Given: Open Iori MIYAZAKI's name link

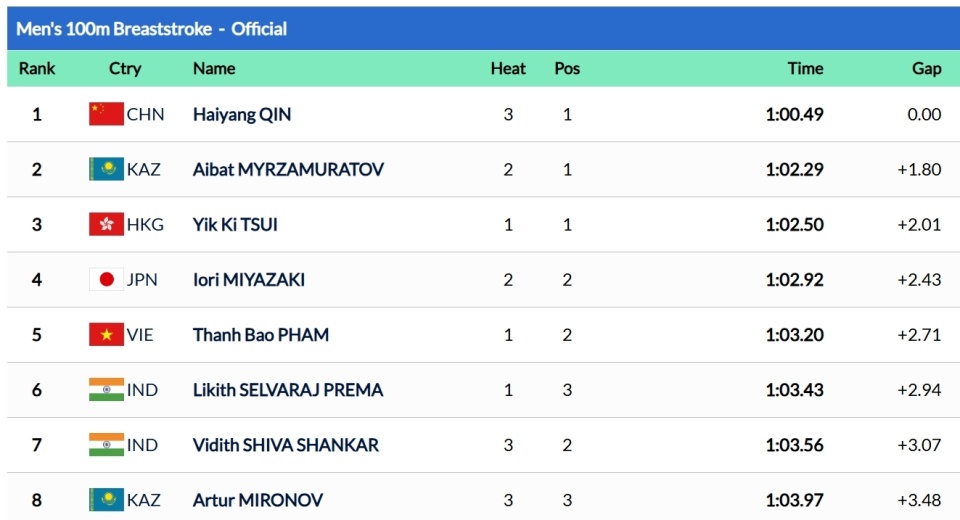Looking at the screenshot, I should click(x=249, y=279).
